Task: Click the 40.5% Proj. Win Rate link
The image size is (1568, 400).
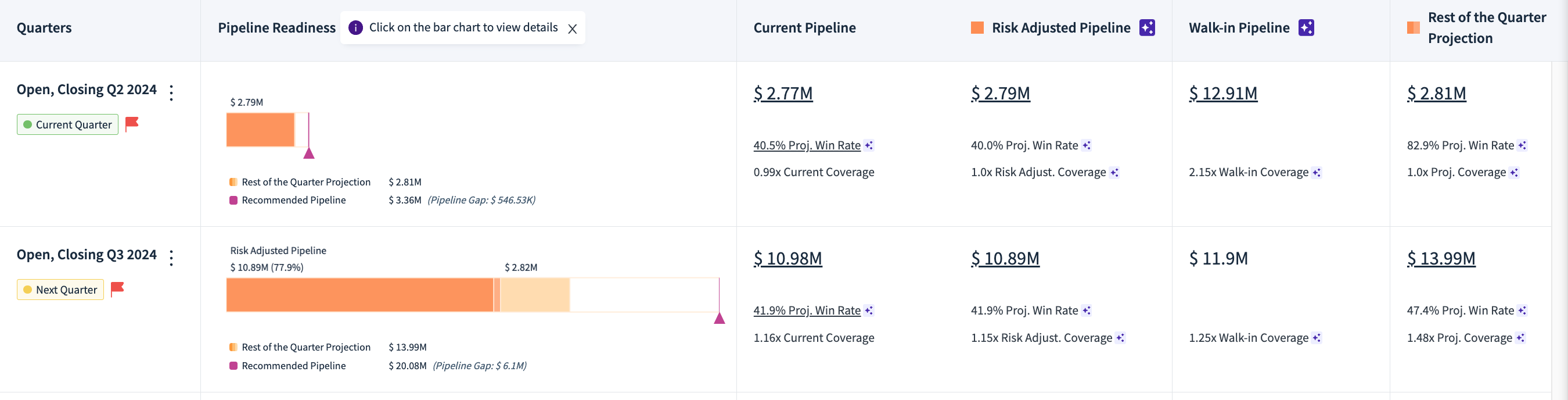Action: pyautogui.click(x=807, y=145)
